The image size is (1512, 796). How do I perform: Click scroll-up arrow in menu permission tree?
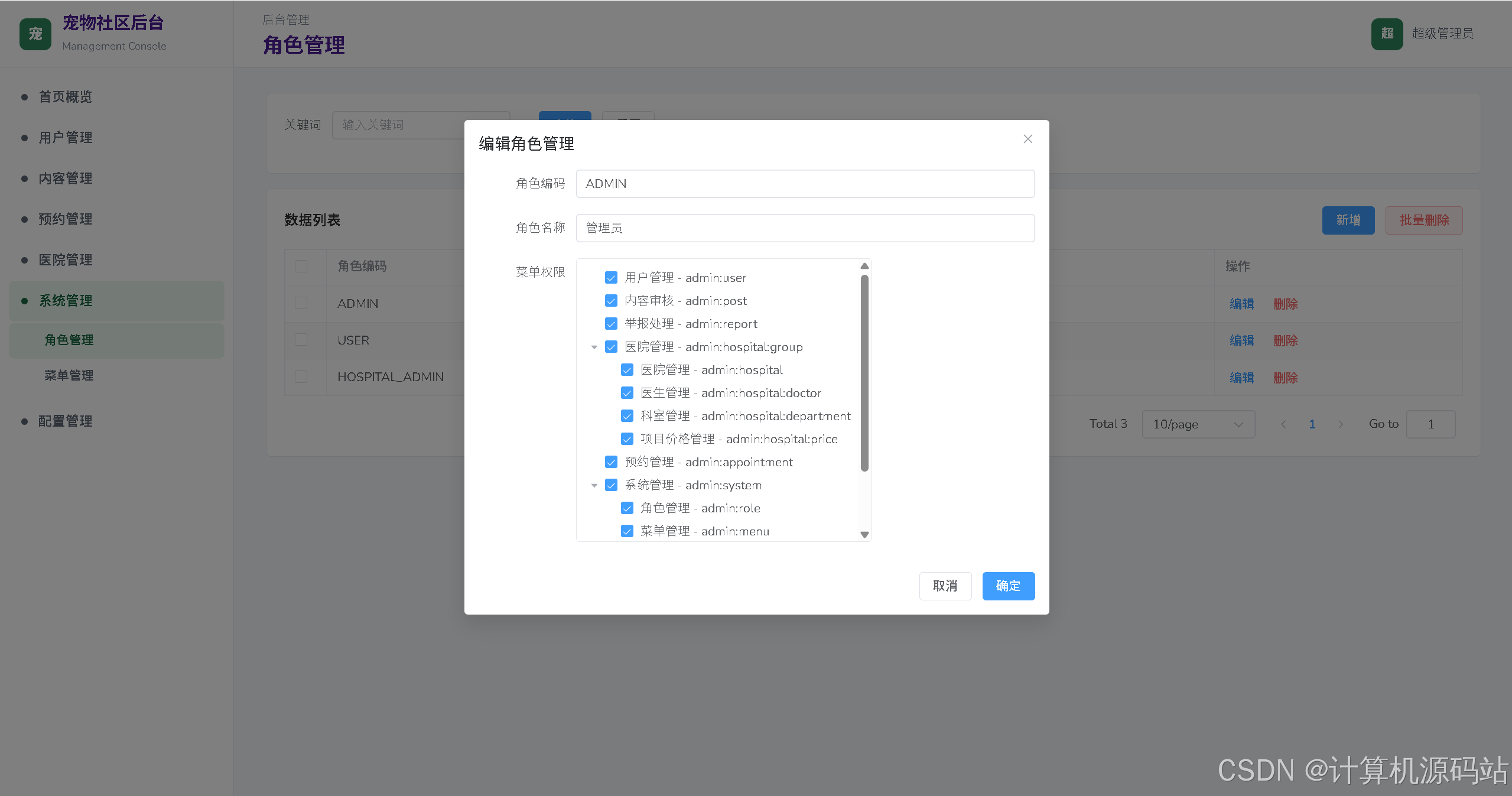[864, 266]
